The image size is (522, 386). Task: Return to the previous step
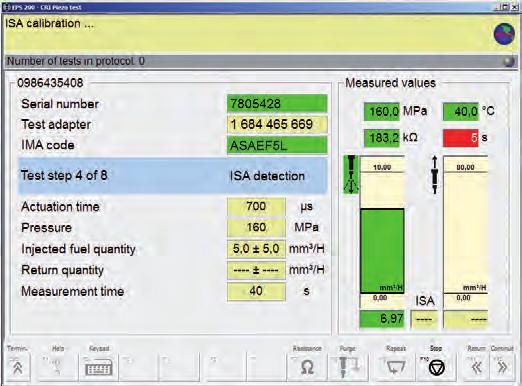(476, 367)
